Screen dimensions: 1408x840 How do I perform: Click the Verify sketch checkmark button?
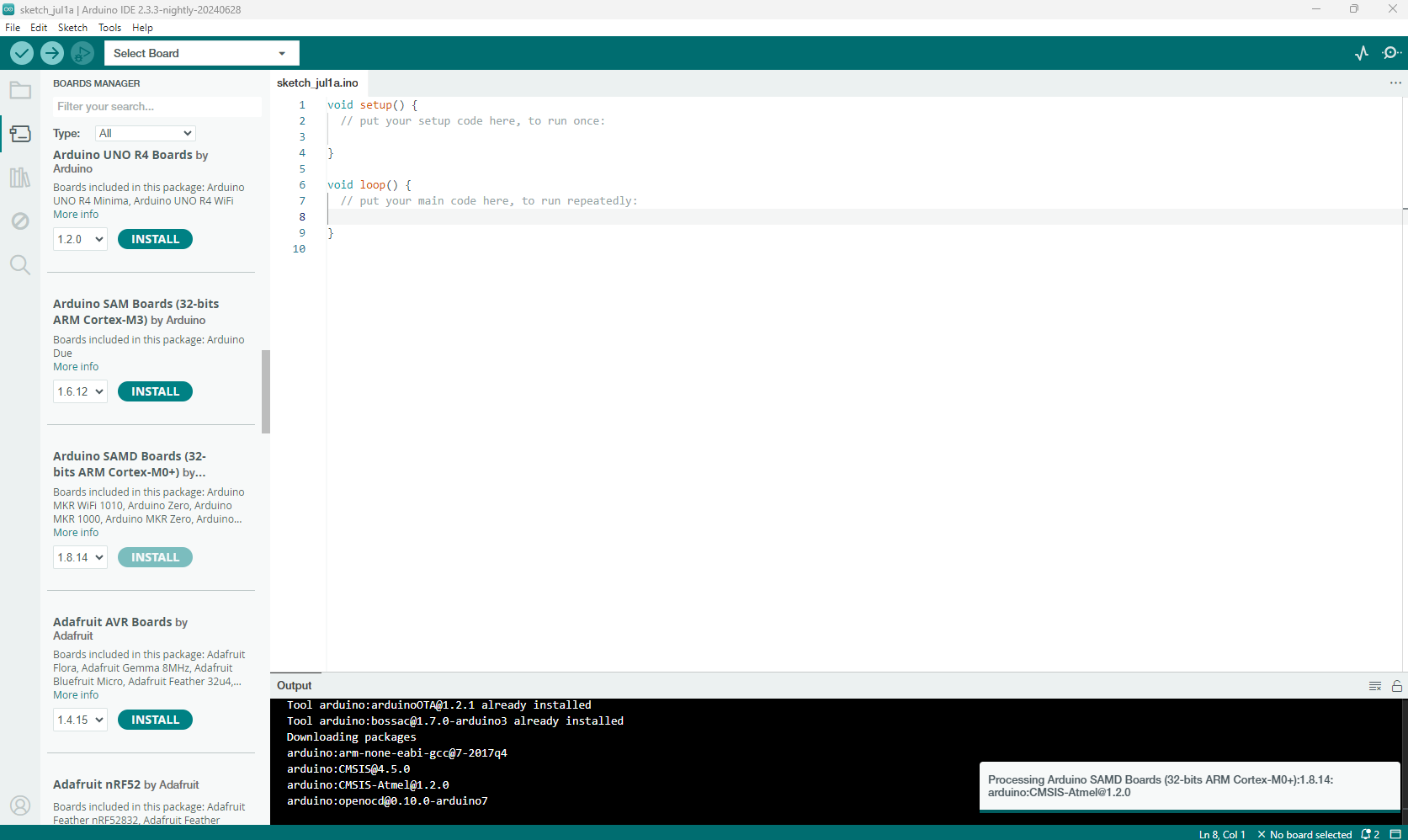pyautogui.click(x=22, y=53)
